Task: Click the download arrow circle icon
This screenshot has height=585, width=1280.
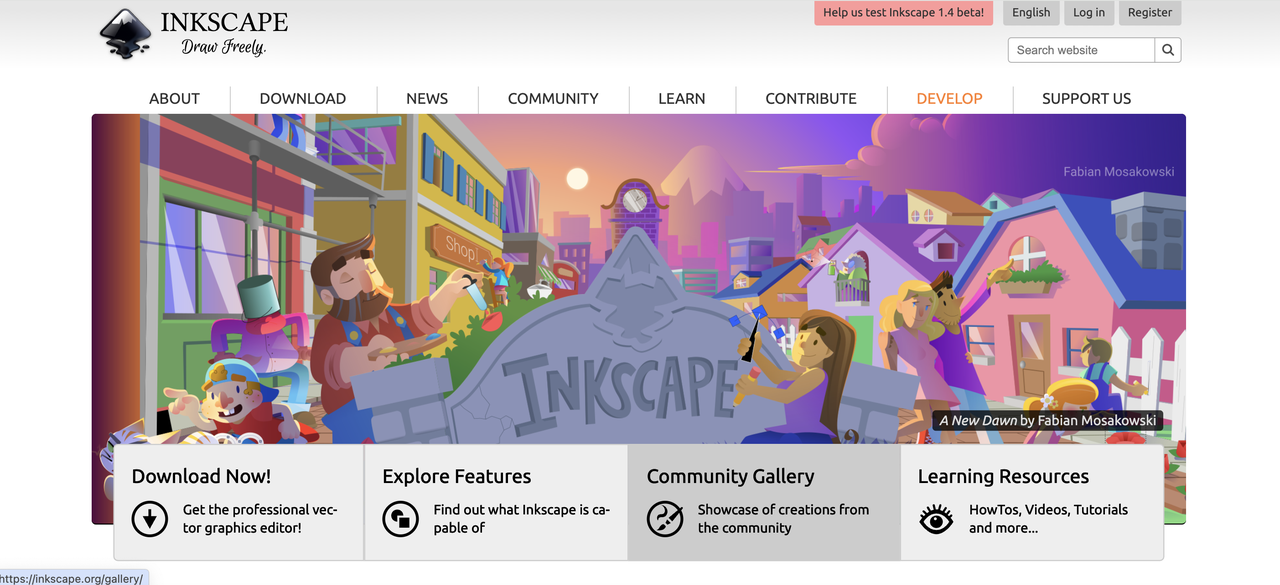Action: coord(150,518)
